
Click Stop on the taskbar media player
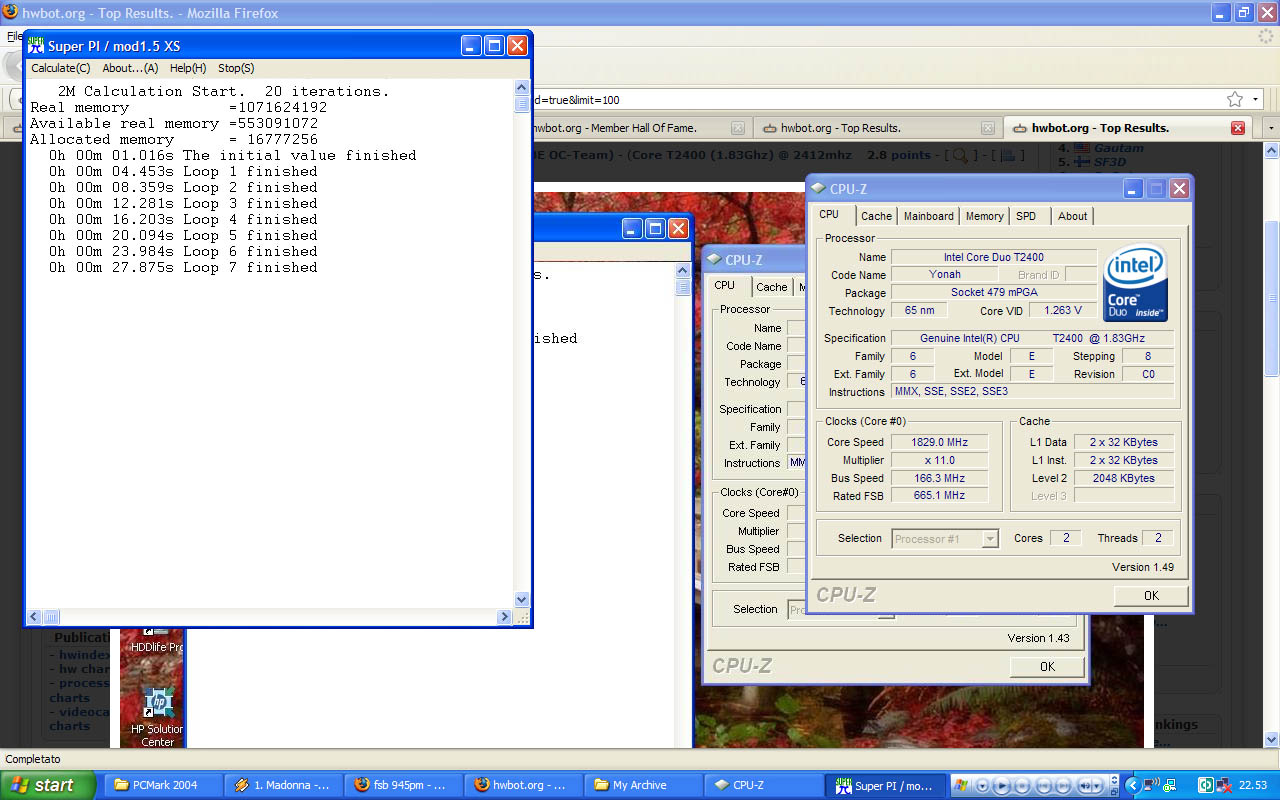click(x=1022, y=786)
